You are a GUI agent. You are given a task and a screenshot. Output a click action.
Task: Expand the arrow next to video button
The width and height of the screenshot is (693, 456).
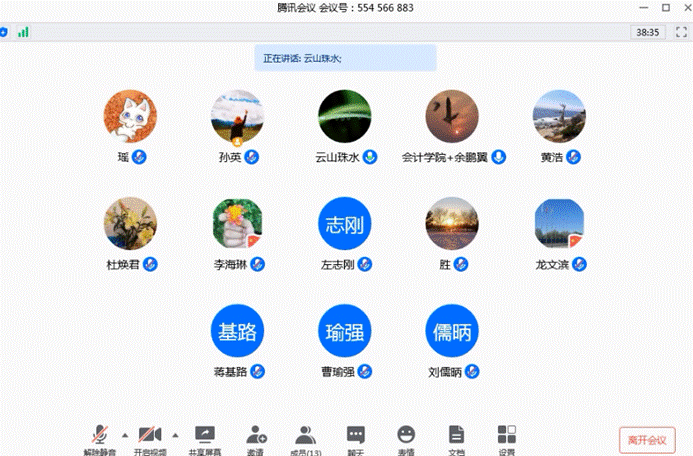point(175,435)
